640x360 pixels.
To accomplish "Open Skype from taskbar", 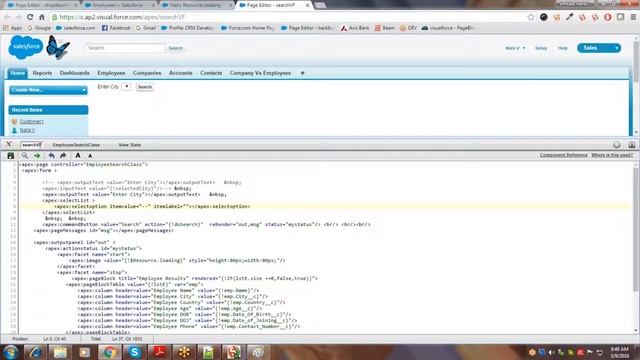I will (x=134, y=352).
